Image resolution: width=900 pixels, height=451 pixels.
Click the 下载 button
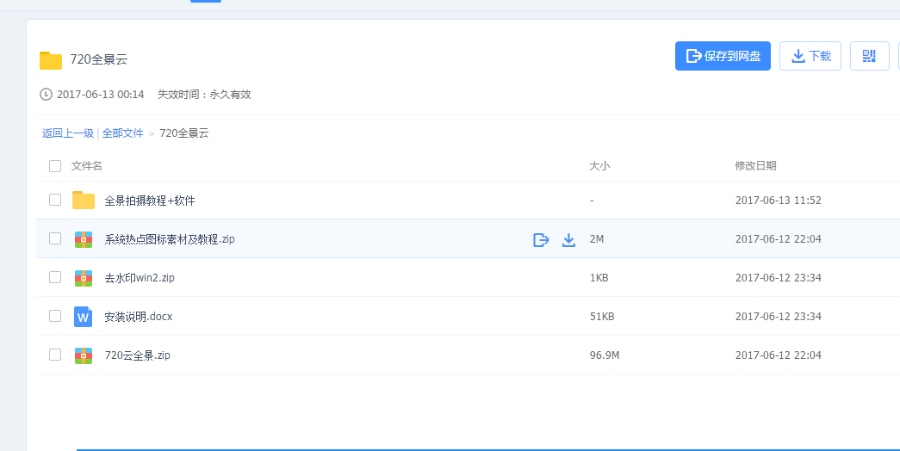[810, 56]
